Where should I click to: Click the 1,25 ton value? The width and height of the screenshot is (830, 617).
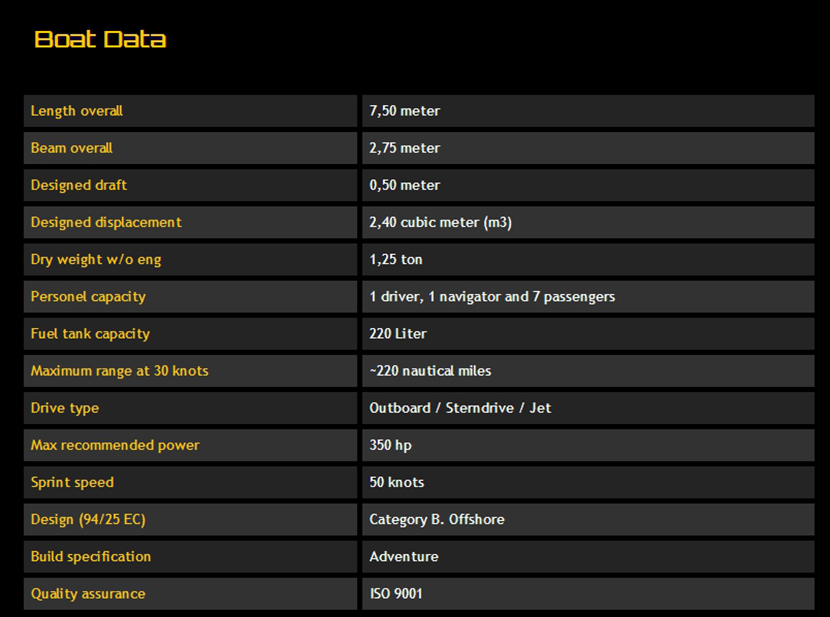tap(396, 259)
